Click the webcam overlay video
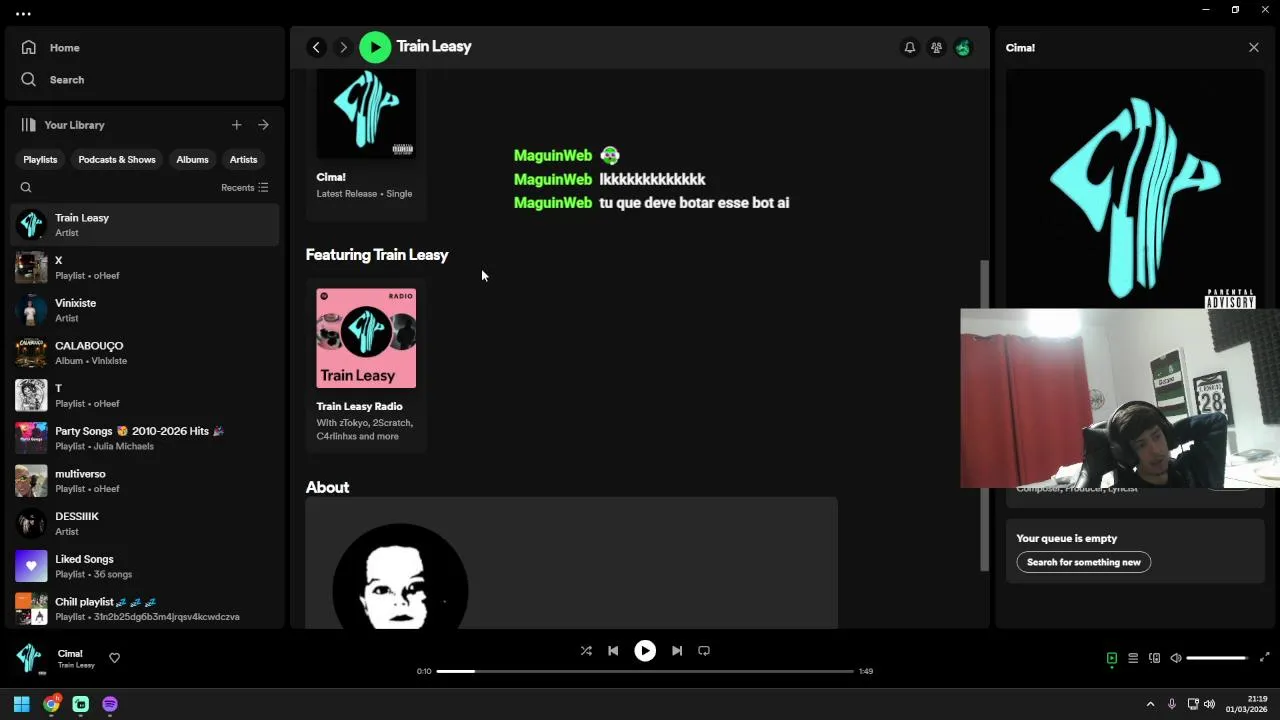 coord(1120,398)
